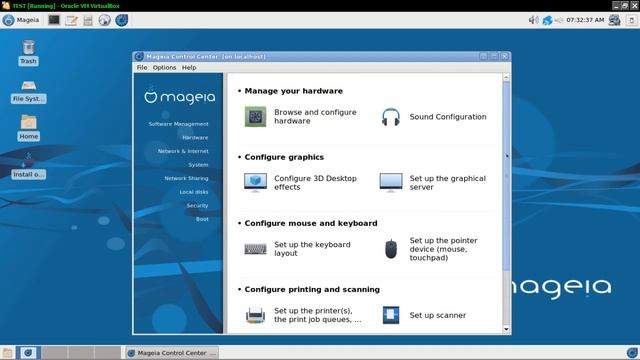Open Mageia applications menu in top panel
Image resolution: width=640 pixels, height=360 pixels.
21,20
